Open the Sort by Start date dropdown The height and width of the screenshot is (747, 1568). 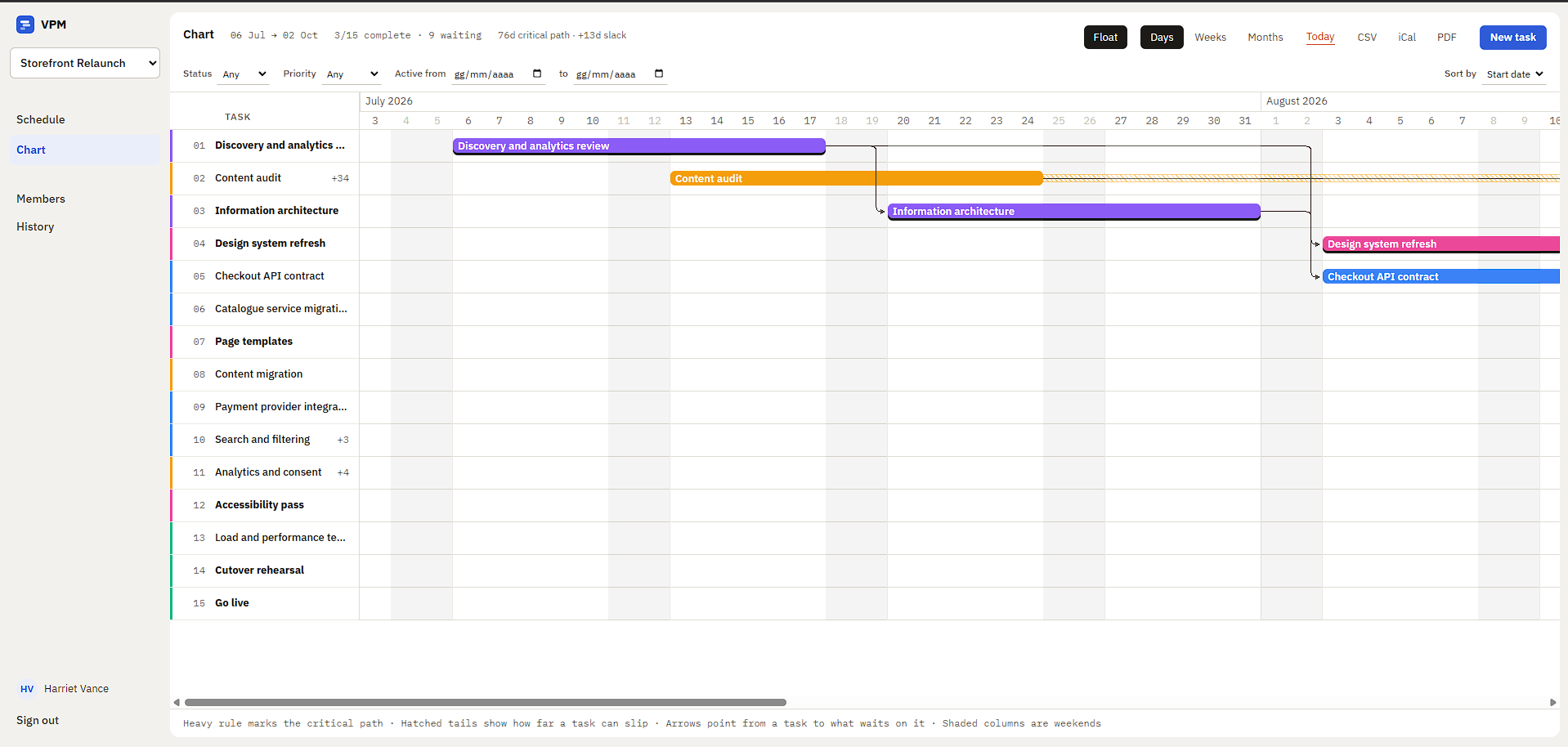(x=1515, y=74)
